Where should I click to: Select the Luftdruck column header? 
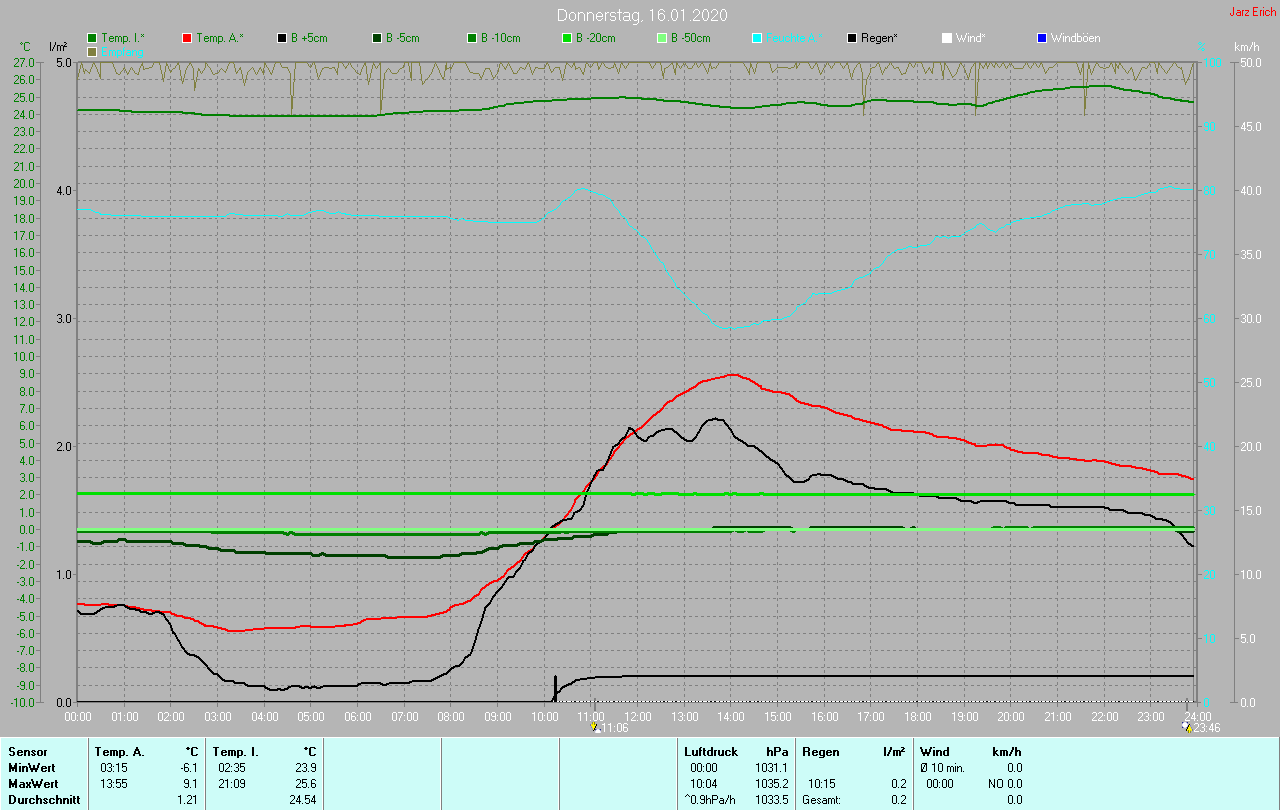[x=711, y=751]
